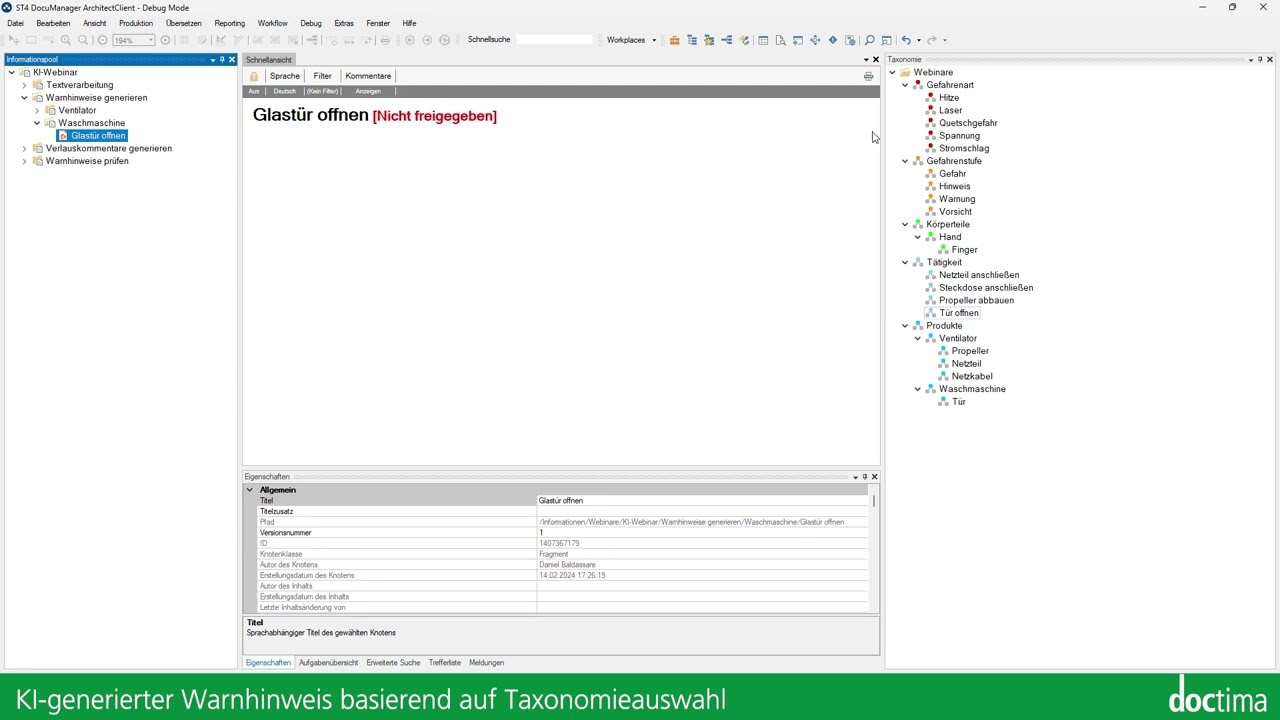This screenshot has width=1280, height=720.
Task: Close the Informationspool panel
Action: pos(232,60)
